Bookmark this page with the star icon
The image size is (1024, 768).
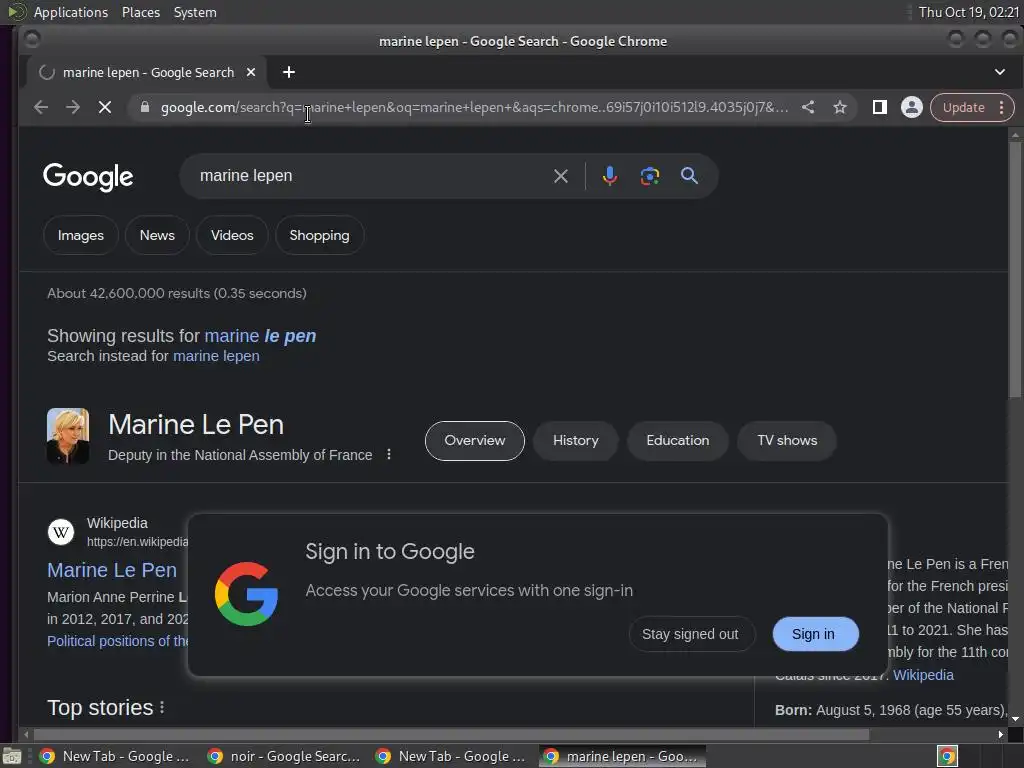coord(840,107)
